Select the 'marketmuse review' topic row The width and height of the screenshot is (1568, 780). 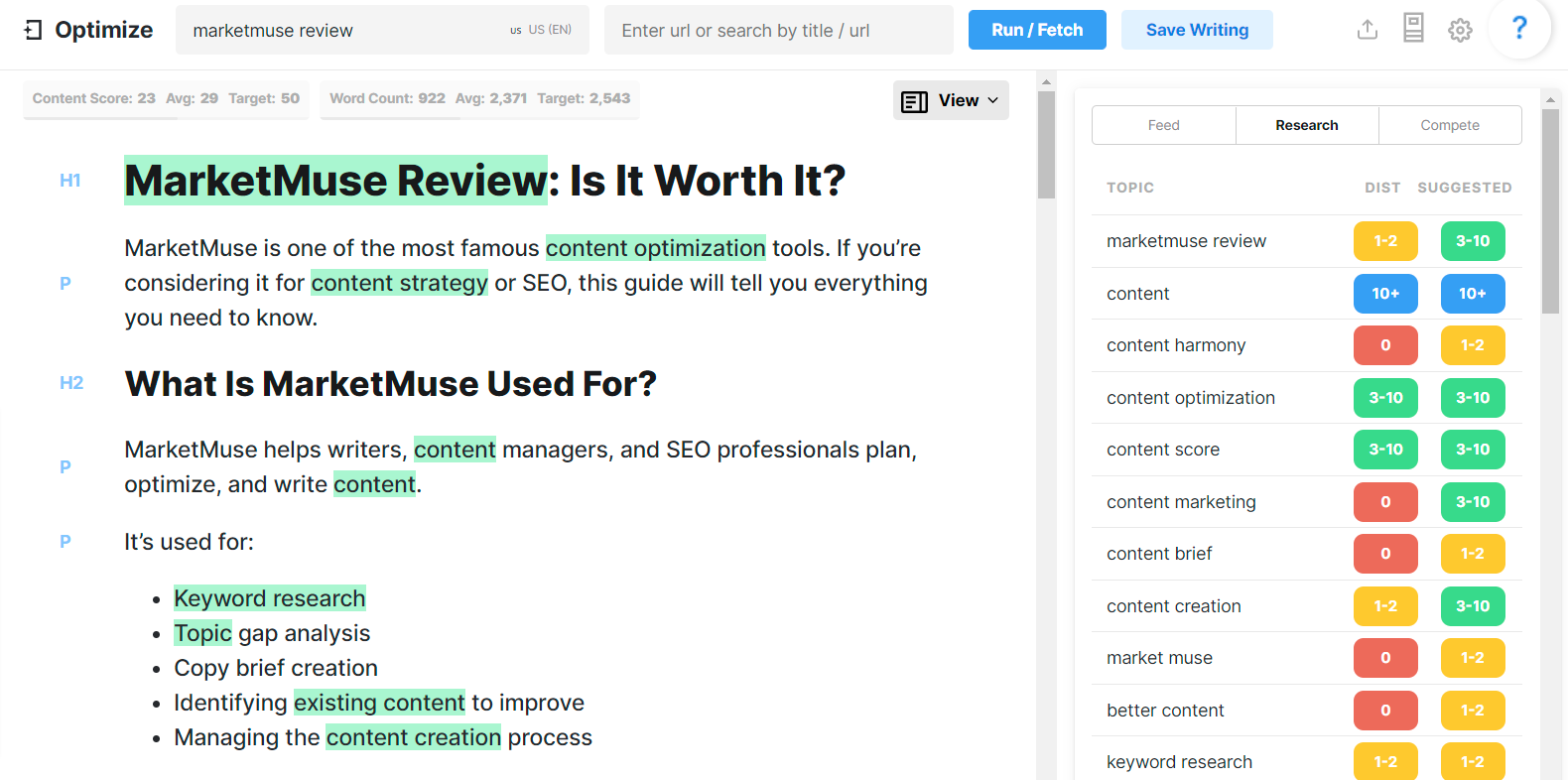click(x=1307, y=241)
